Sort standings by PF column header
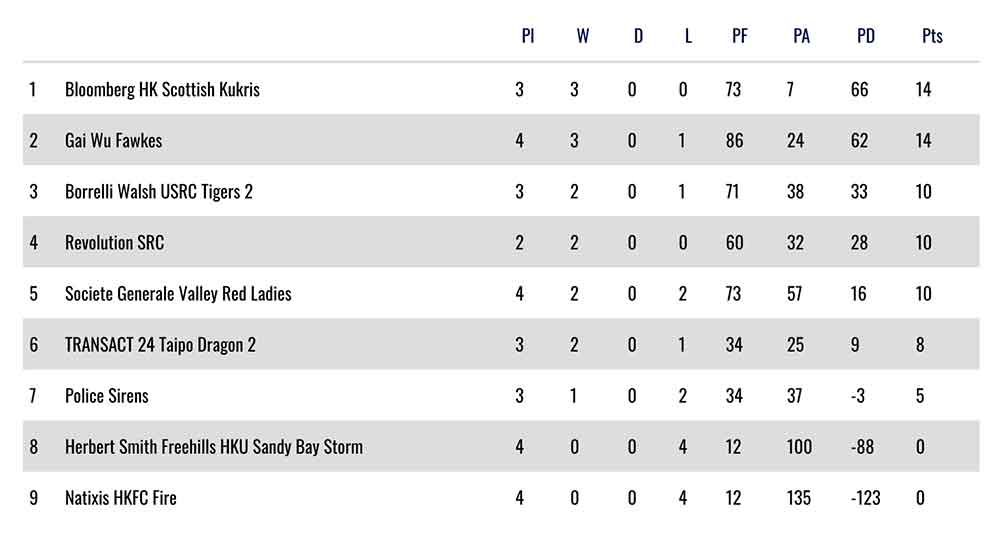Image resolution: width=1000 pixels, height=536 pixels. pos(739,37)
